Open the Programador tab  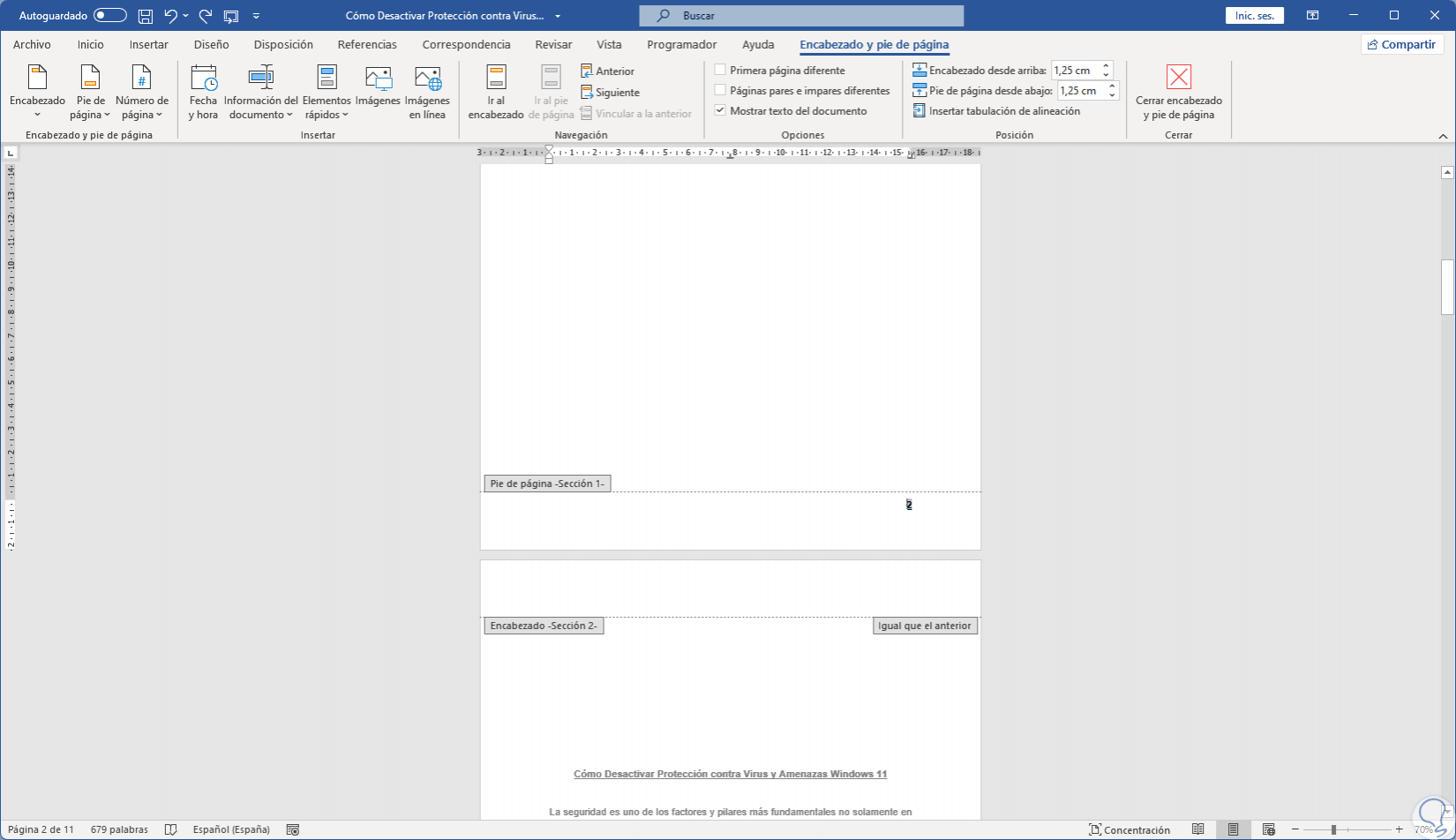click(x=681, y=44)
